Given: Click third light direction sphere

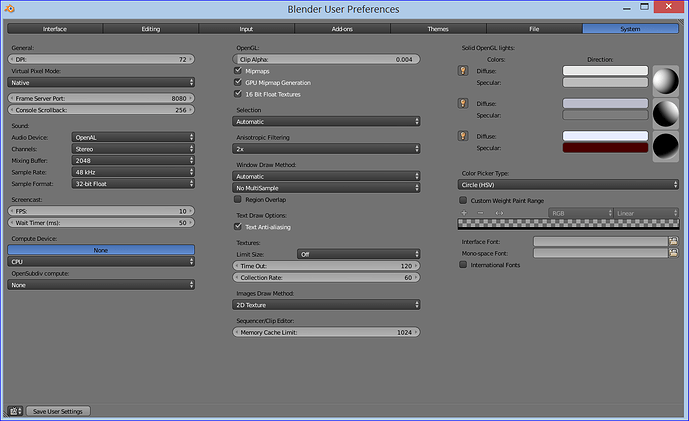Looking at the screenshot, I should pos(666,146).
